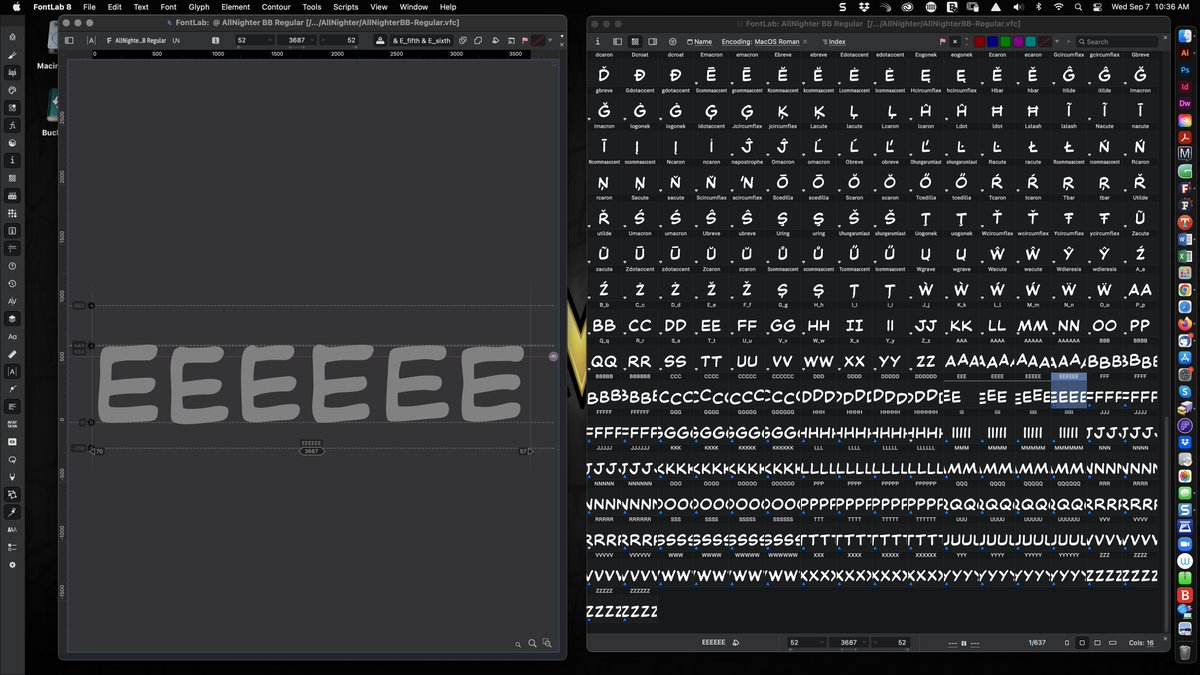Pick the teal color flag swatch
Image resolution: width=1200 pixels, height=675 pixels.
point(1031,42)
